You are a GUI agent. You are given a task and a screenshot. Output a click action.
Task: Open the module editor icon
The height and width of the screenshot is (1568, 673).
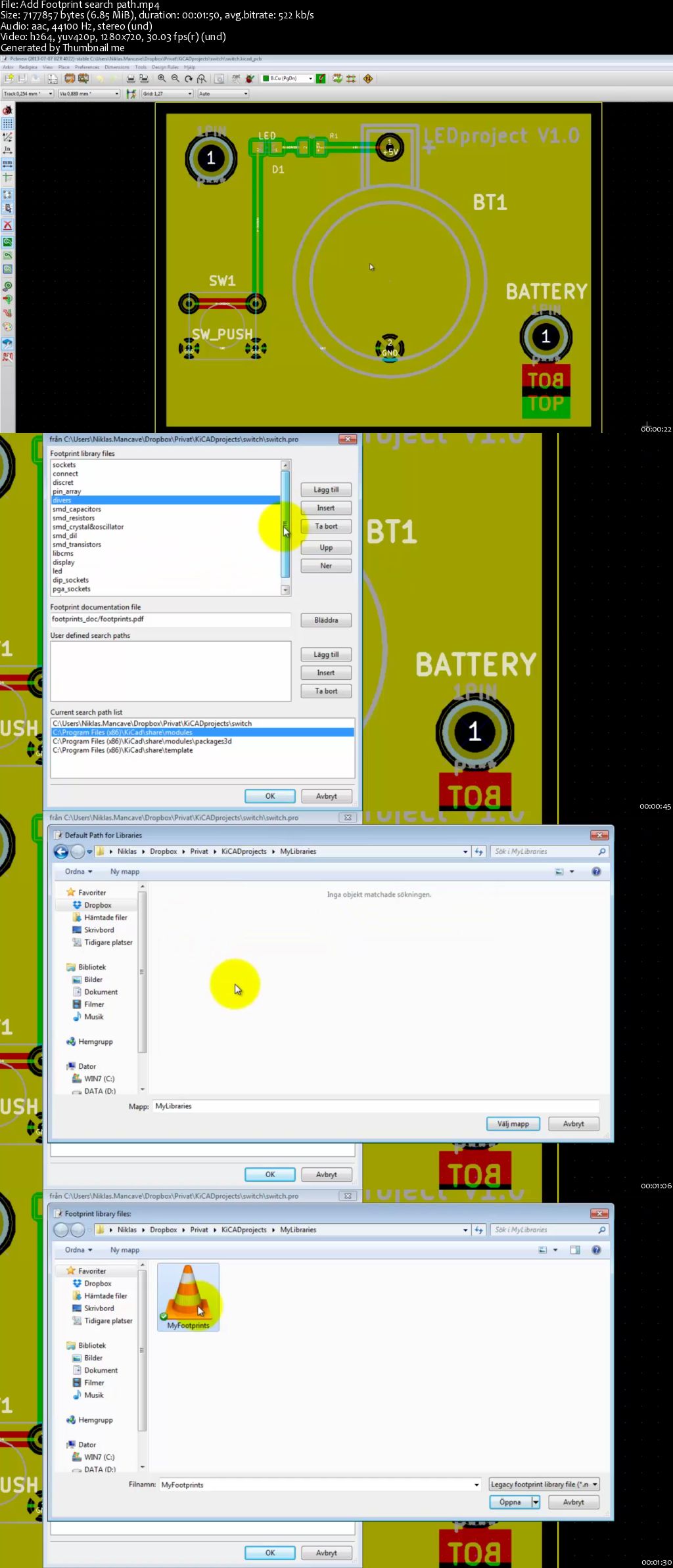click(70, 79)
